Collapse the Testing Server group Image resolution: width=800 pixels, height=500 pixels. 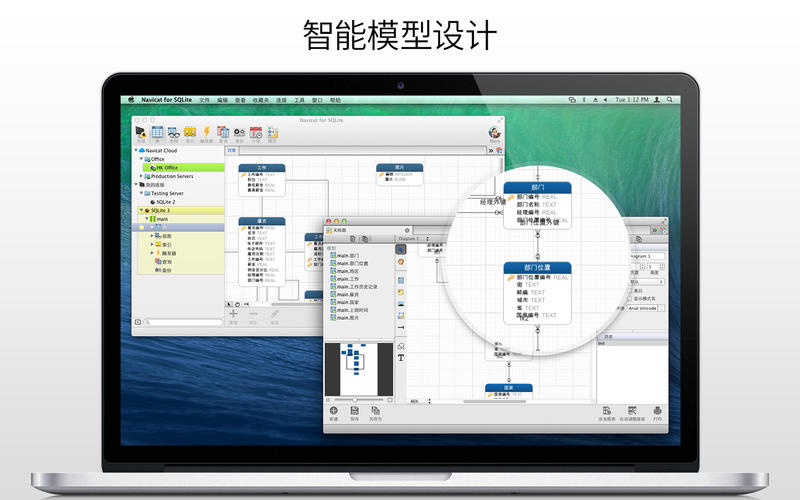pyautogui.click(x=141, y=193)
